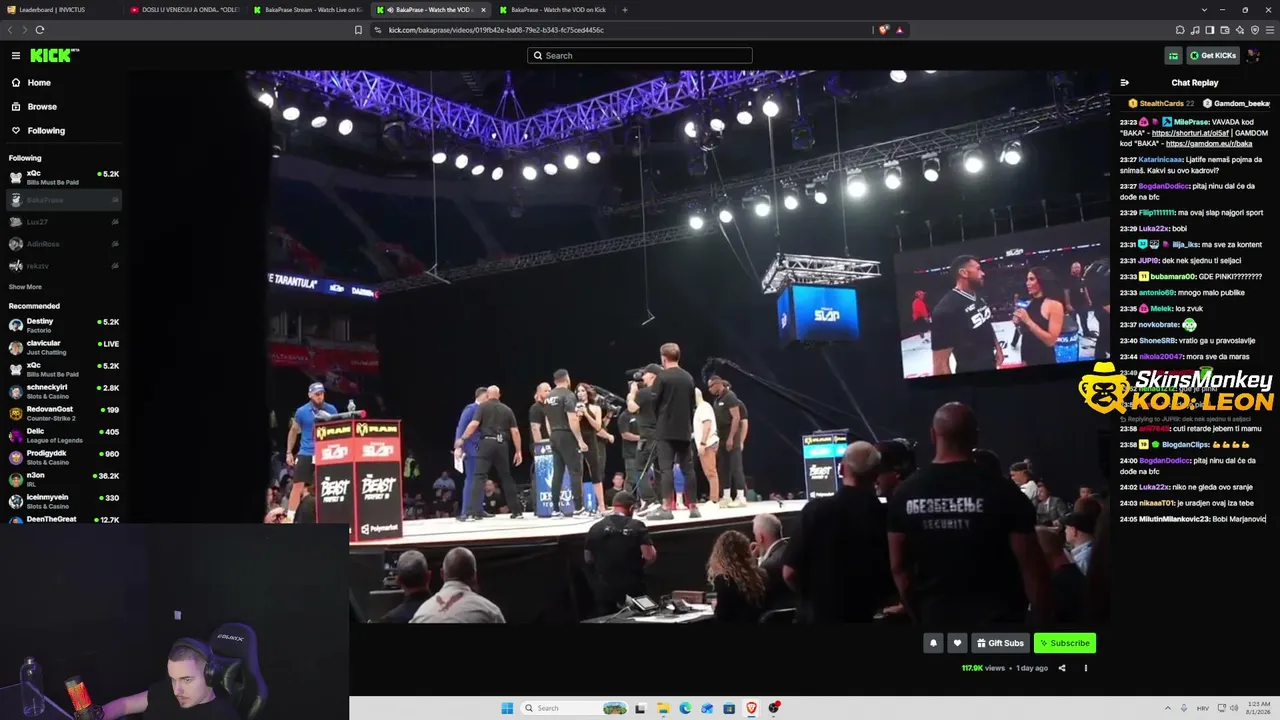Open the Kick hamburger sidebar menu
This screenshot has width=1280, height=720.
coord(16,56)
